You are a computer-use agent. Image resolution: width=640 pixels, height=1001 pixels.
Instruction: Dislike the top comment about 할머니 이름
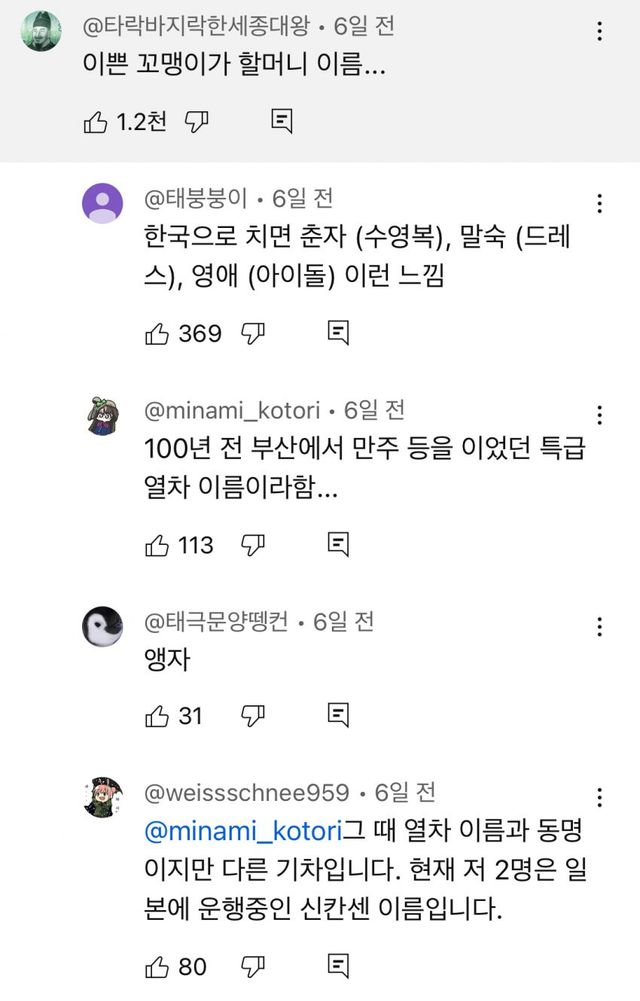coord(197,122)
